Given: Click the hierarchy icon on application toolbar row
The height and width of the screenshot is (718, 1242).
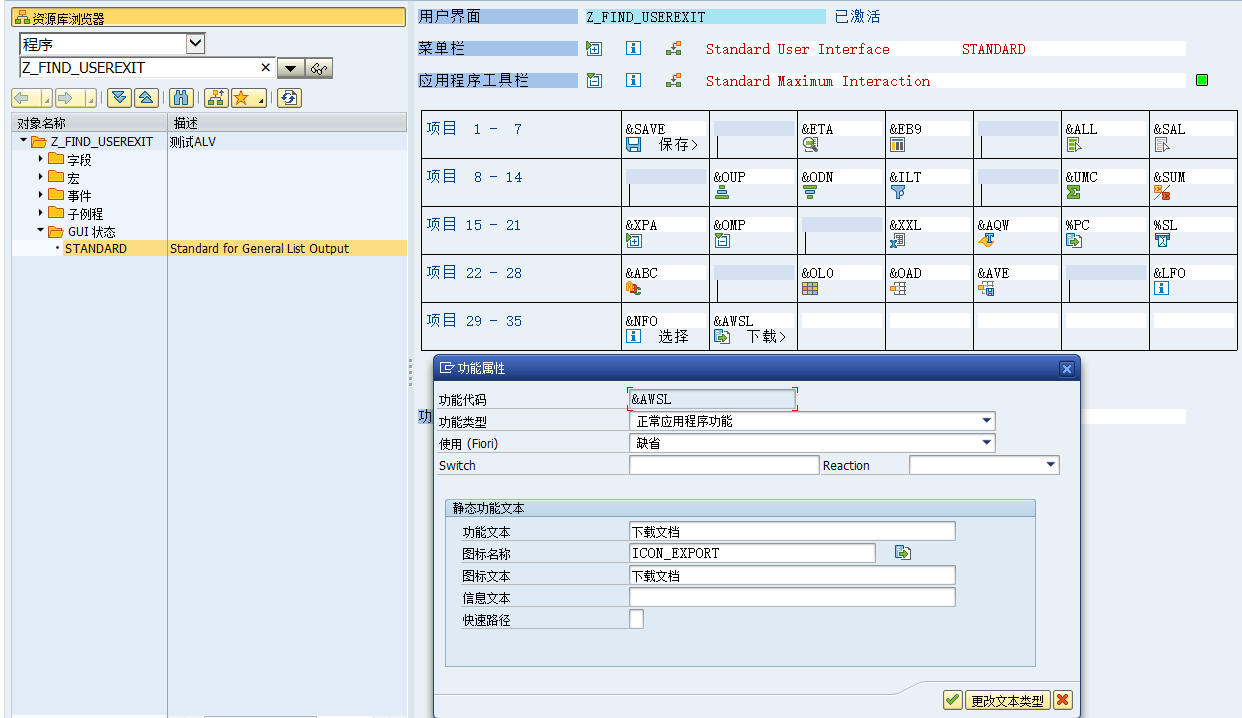Looking at the screenshot, I should [x=674, y=81].
